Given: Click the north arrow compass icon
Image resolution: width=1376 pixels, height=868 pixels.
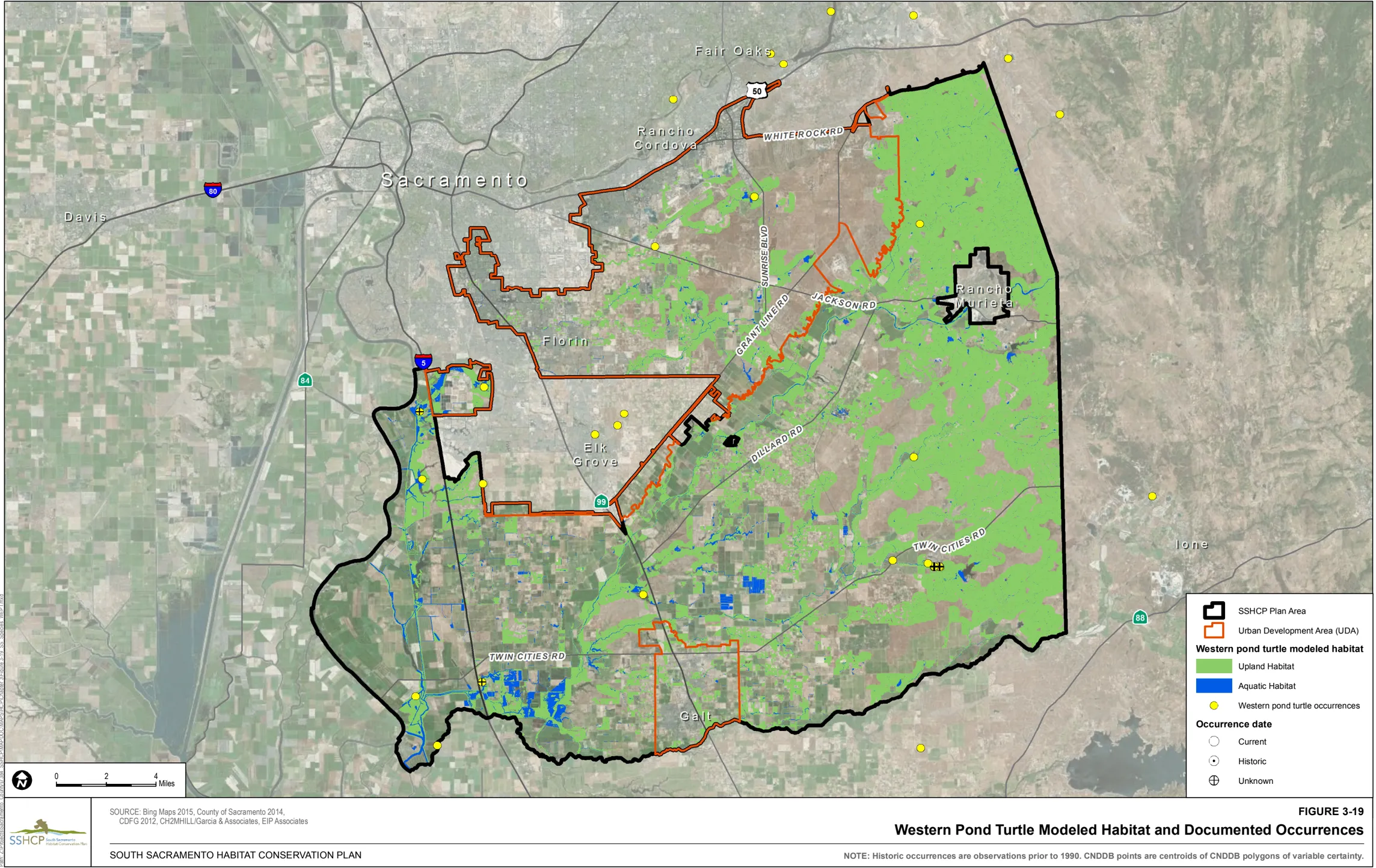Looking at the screenshot, I should coord(22,780).
